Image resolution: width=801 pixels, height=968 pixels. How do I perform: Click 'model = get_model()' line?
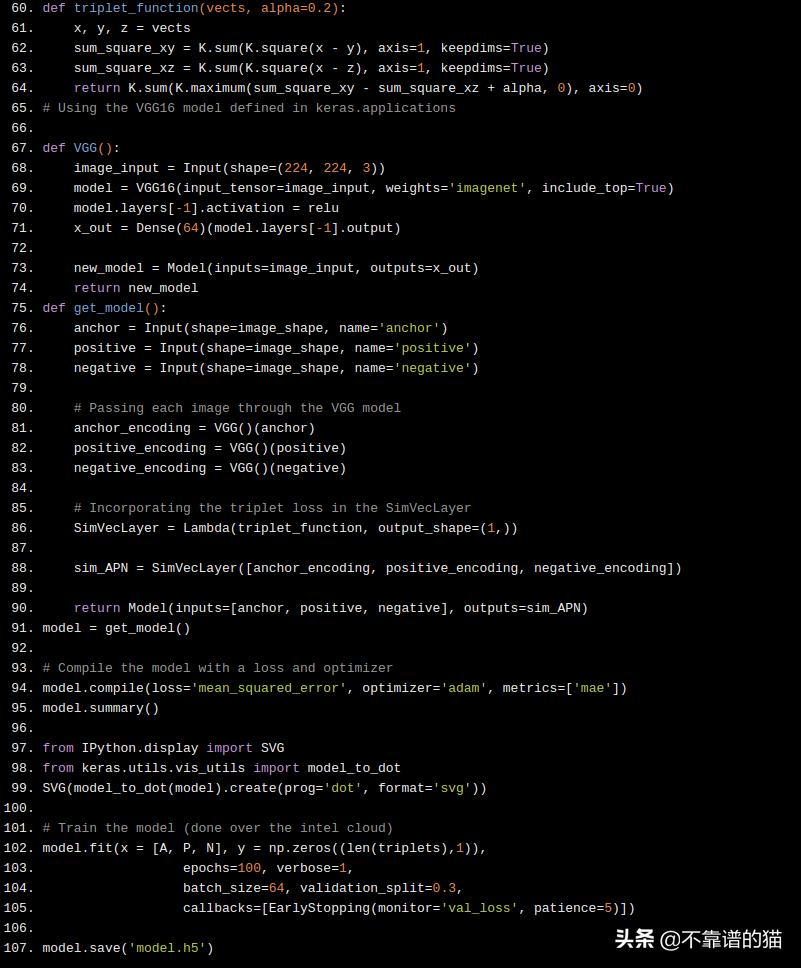pos(116,628)
